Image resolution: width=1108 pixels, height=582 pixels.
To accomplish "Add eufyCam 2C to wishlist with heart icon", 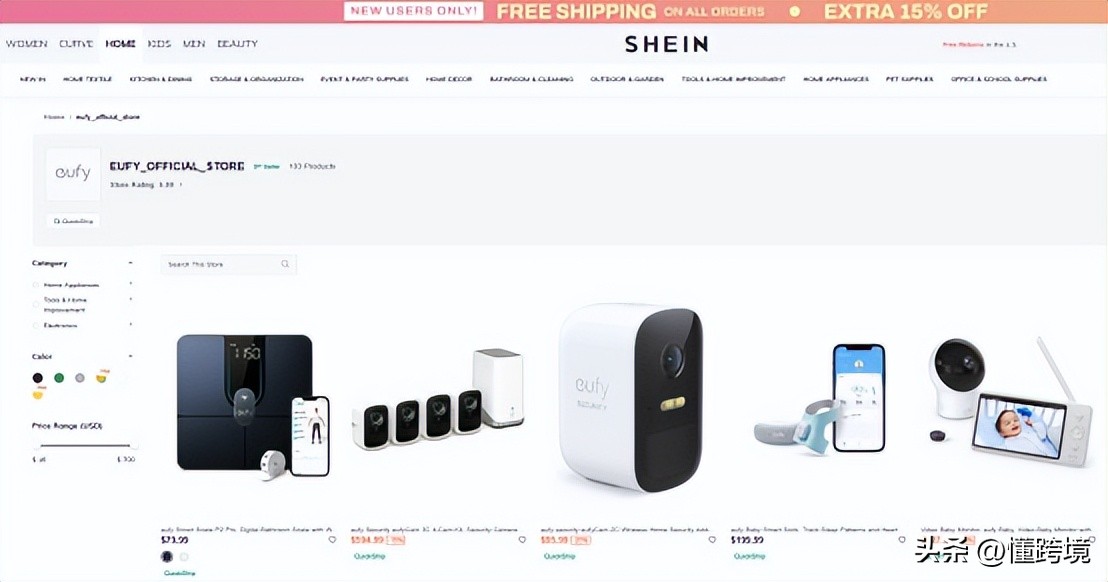I will point(712,540).
